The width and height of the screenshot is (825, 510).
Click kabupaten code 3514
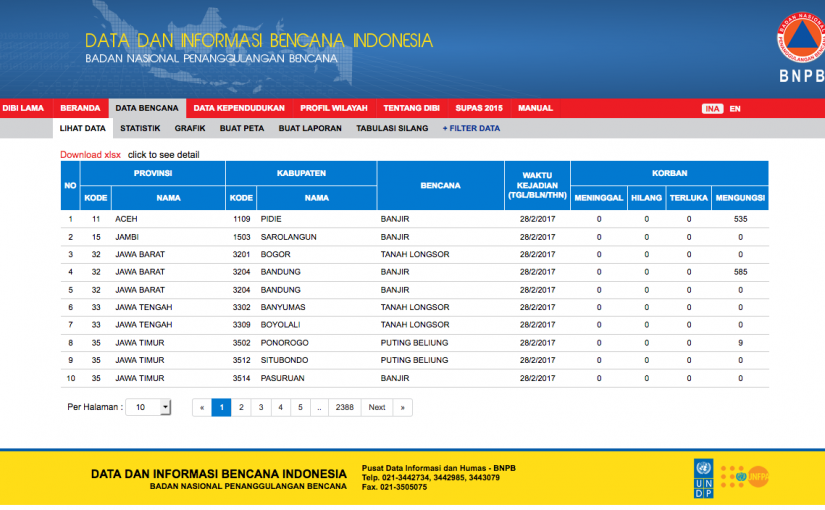(242, 378)
